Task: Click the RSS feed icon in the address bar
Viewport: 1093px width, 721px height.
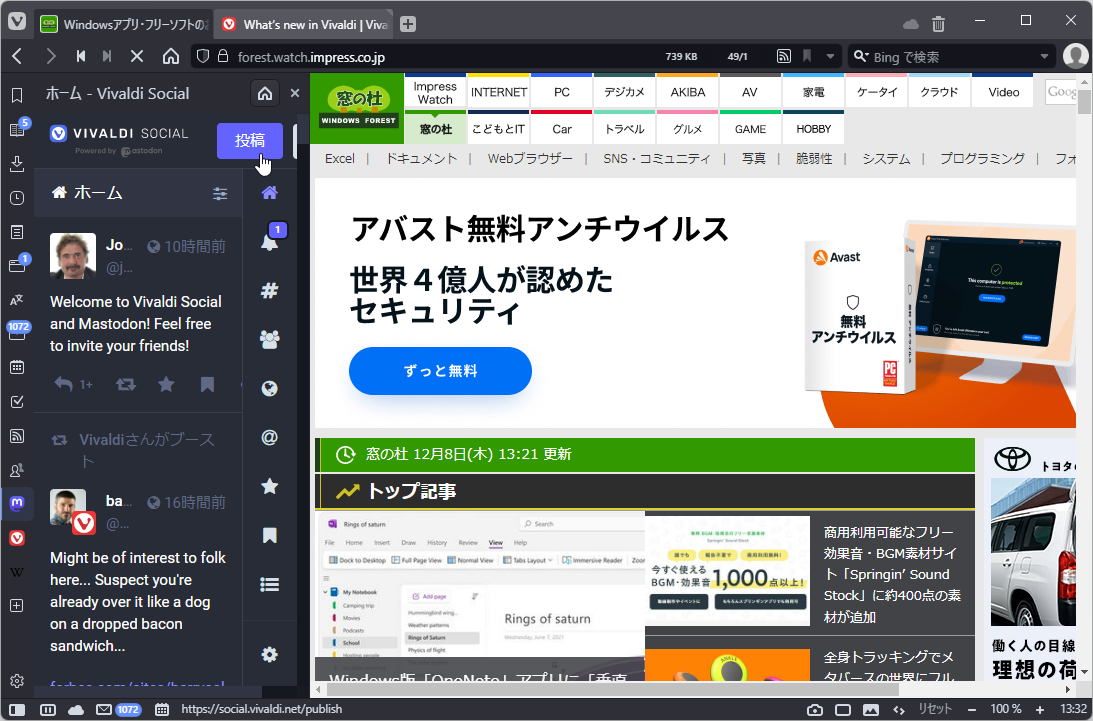Action: 784,56
